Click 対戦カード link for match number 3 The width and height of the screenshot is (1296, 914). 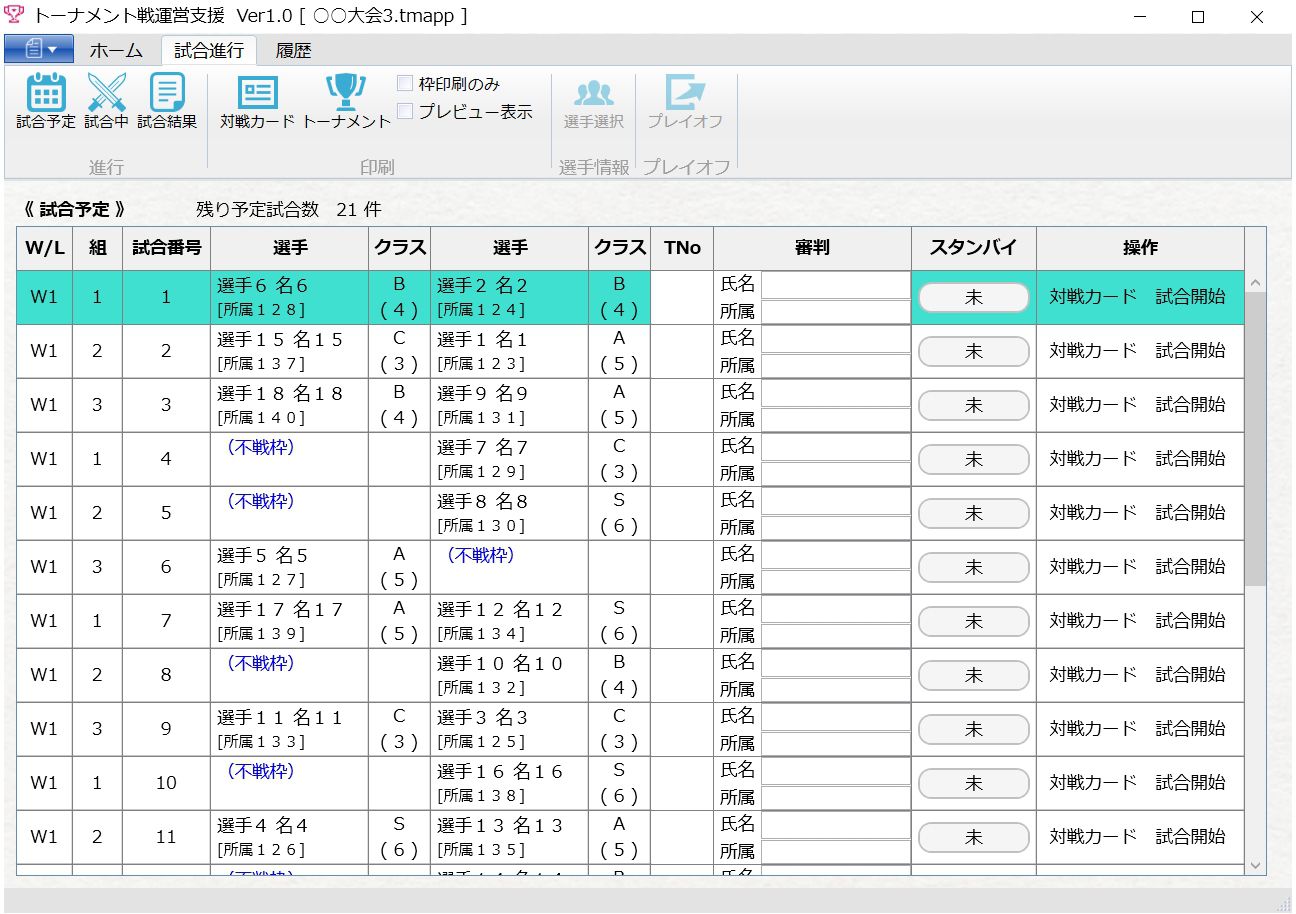pyautogui.click(x=1093, y=405)
